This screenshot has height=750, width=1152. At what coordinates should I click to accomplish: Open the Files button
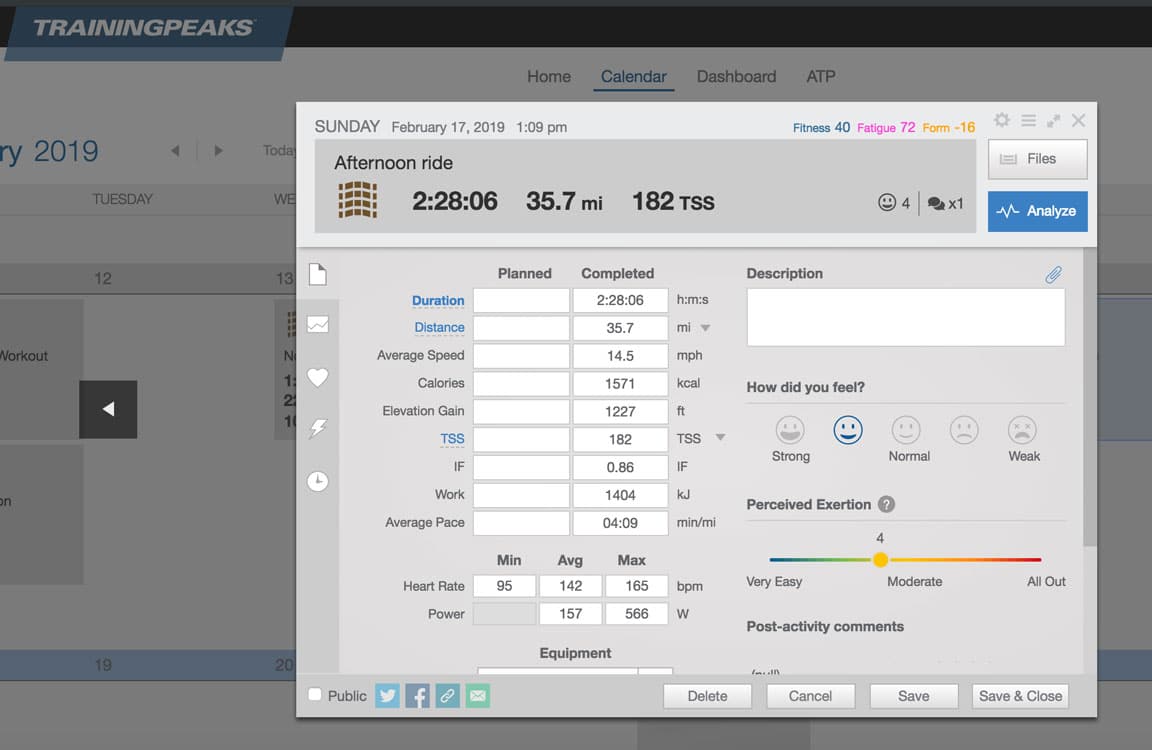pyautogui.click(x=1037, y=159)
